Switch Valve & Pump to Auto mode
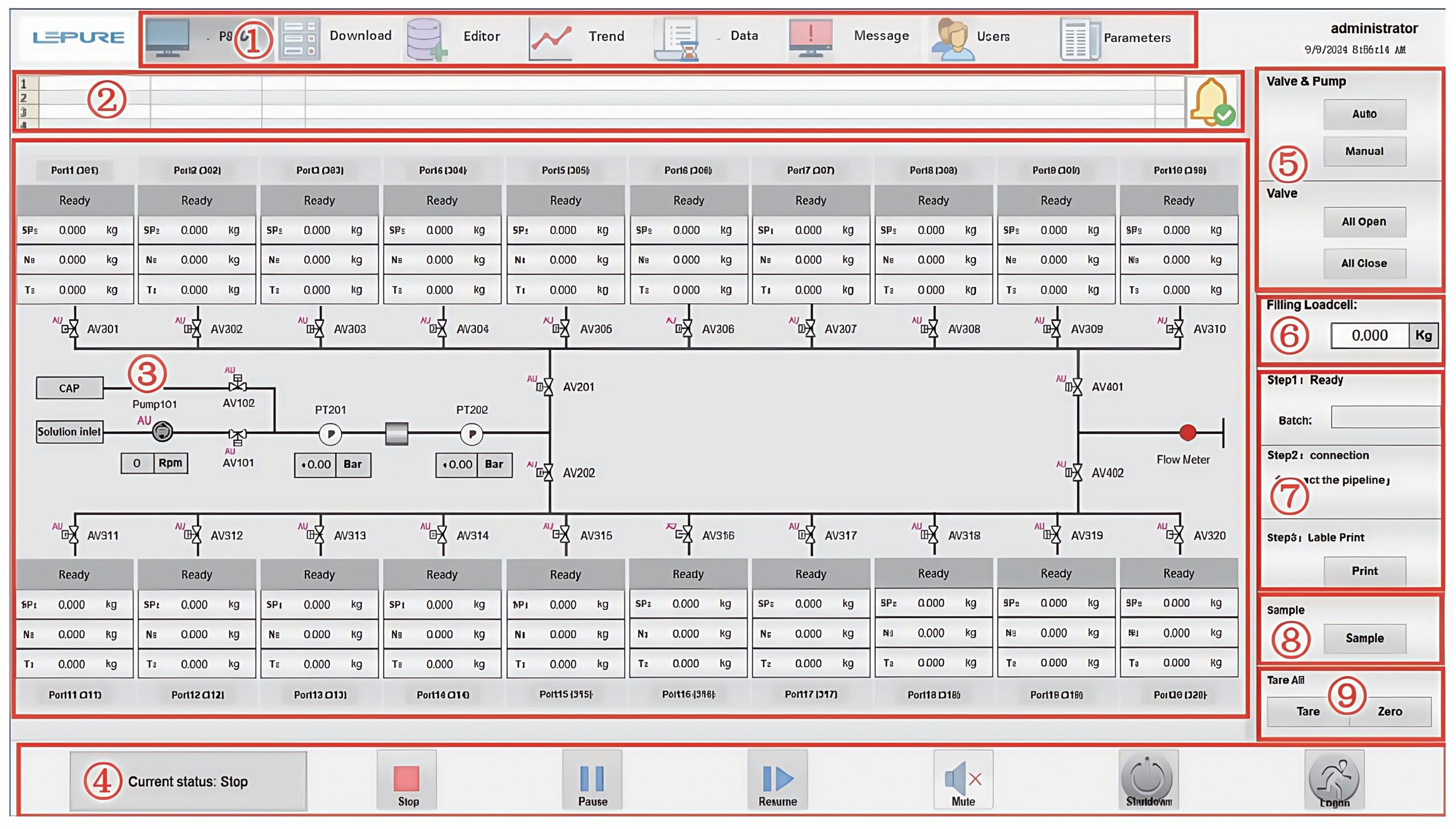 1364,114
